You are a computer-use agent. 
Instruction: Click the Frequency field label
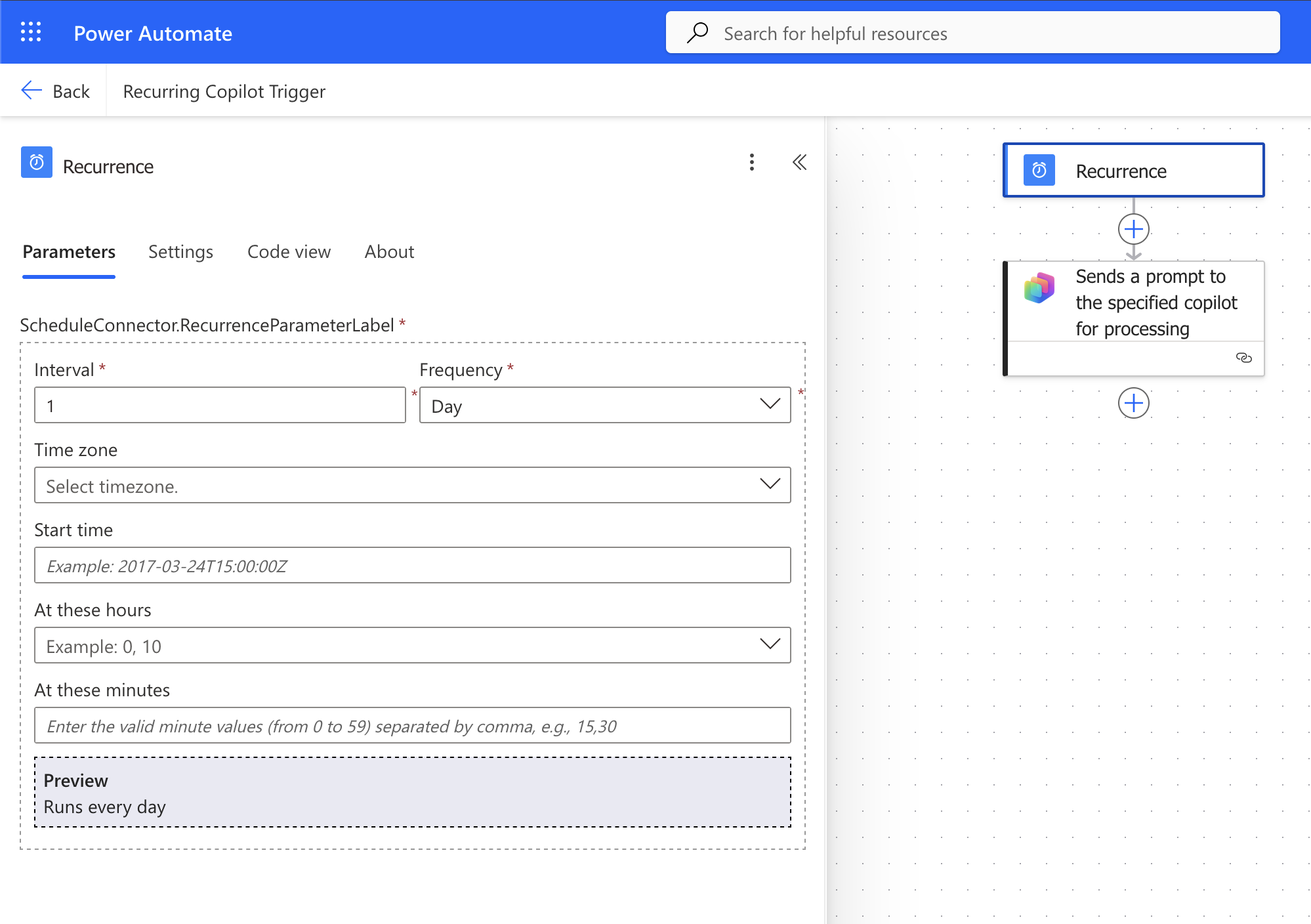tap(461, 370)
